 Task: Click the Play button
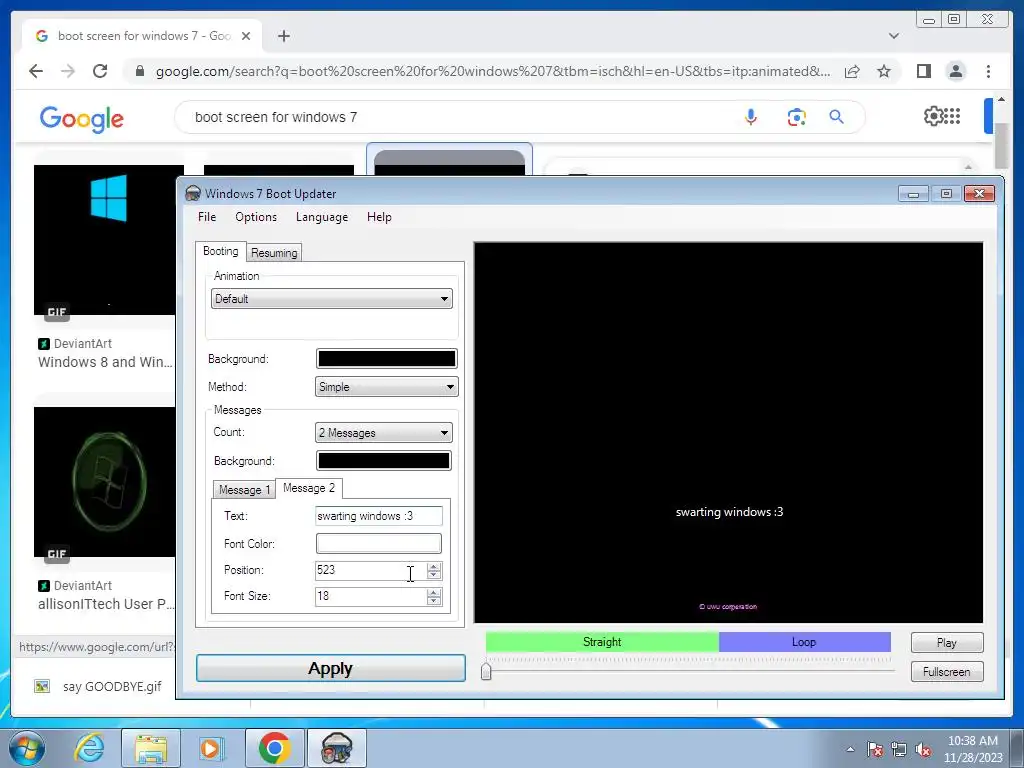tap(947, 643)
